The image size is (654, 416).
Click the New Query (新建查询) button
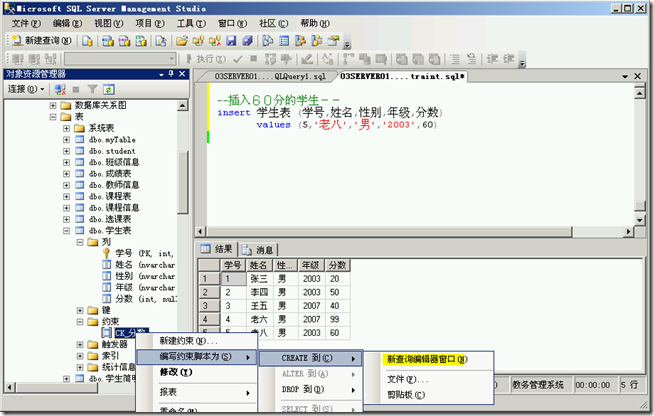(x=42, y=40)
